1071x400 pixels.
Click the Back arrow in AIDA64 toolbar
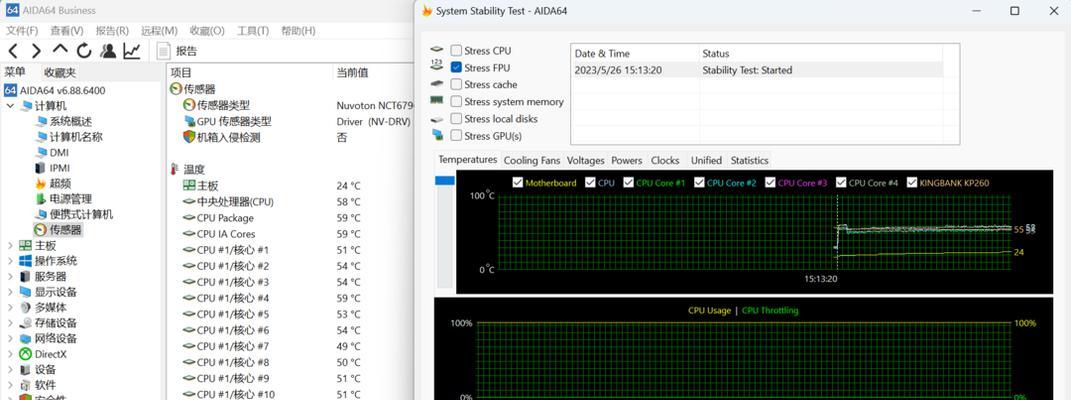pyautogui.click(x=13, y=51)
